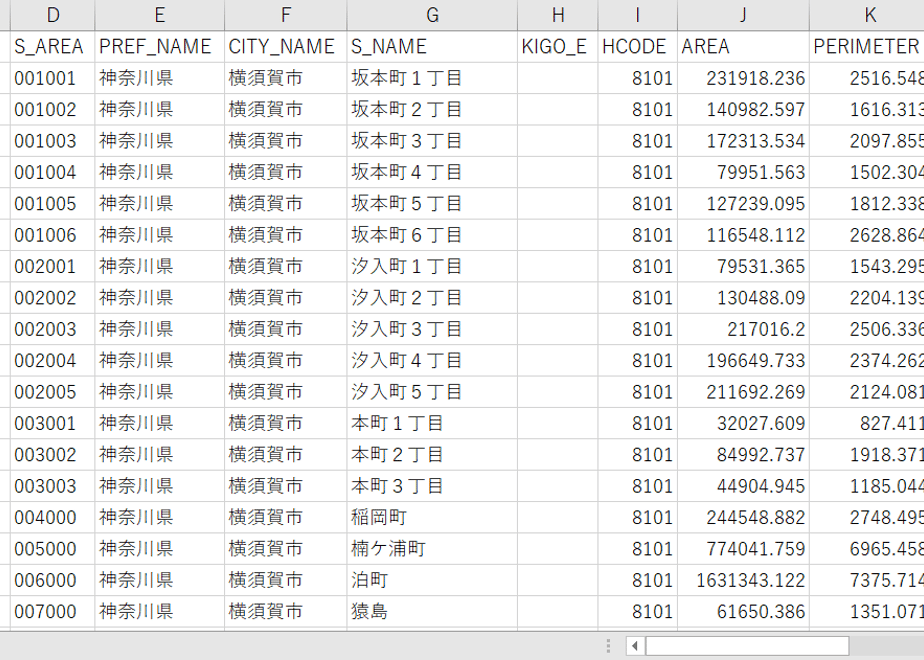
Task: Click AREA value 79951.563
Action: pyautogui.click(x=743, y=172)
